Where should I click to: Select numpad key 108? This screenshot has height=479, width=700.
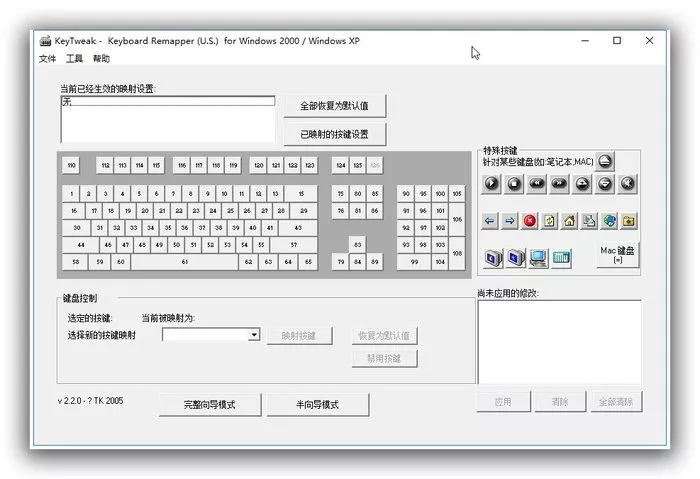[x=457, y=253]
